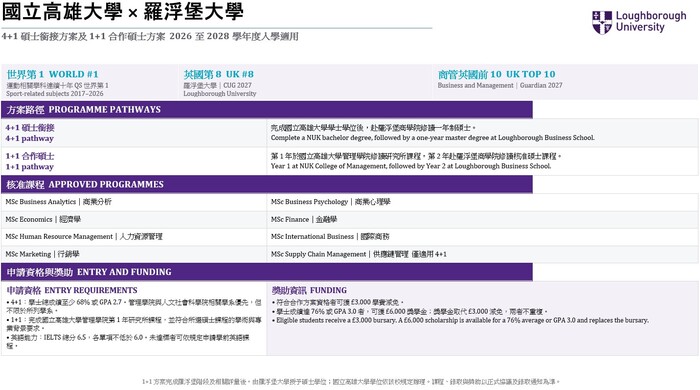Click the 4+1 pathway label
This screenshot has width=700, height=390.
click(x=29, y=138)
